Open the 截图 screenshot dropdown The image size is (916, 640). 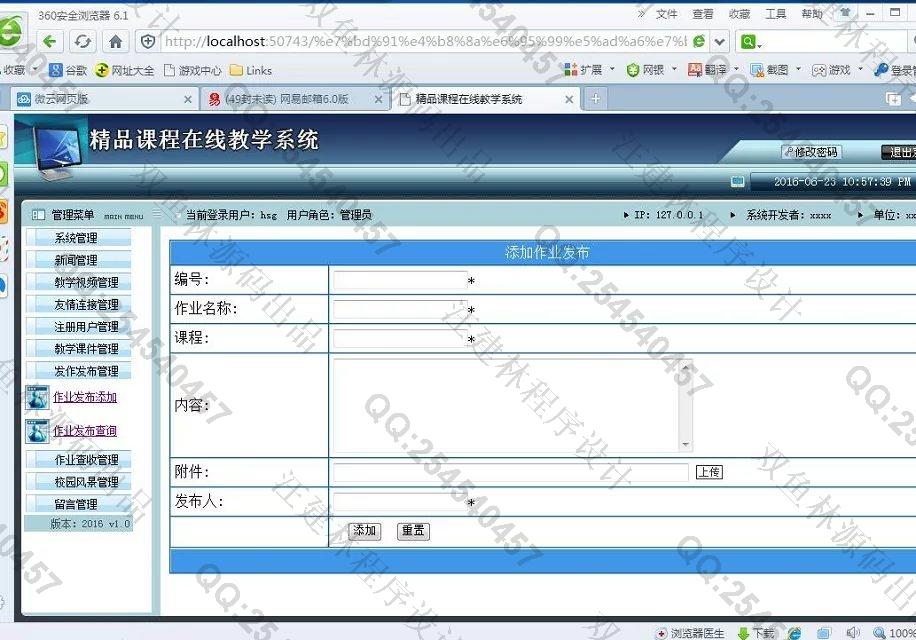776,70
